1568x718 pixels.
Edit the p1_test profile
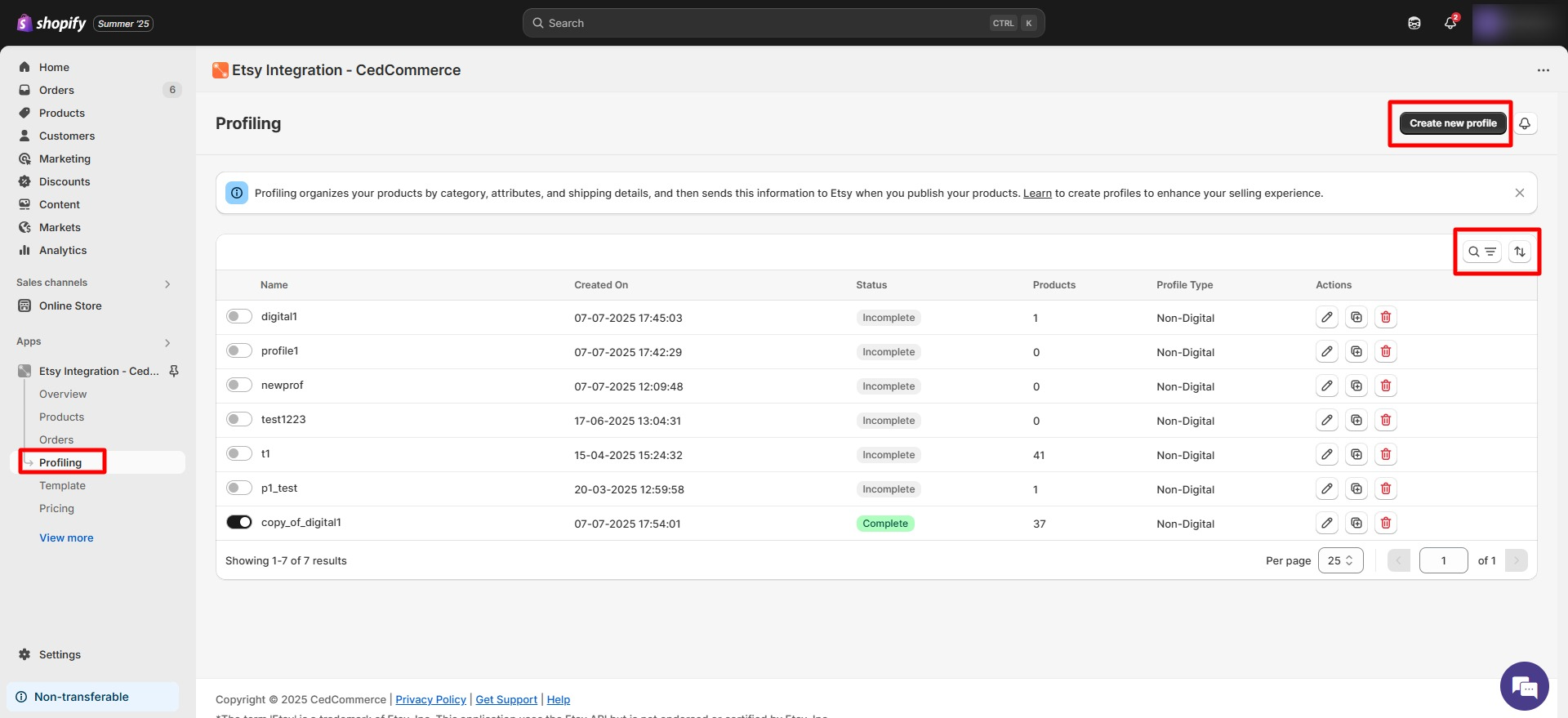point(1327,488)
